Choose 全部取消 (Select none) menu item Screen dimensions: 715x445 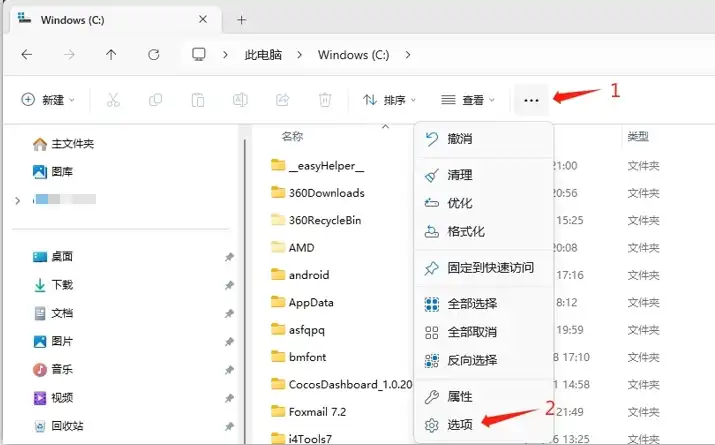point(484,332)
